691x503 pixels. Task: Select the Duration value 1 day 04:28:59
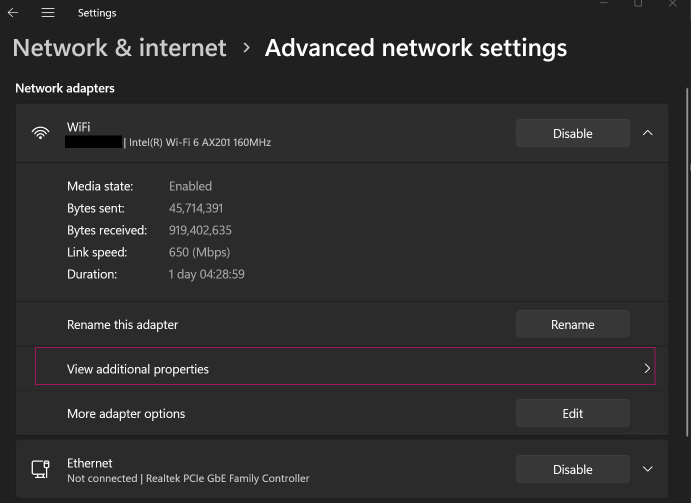coord(206,274)
